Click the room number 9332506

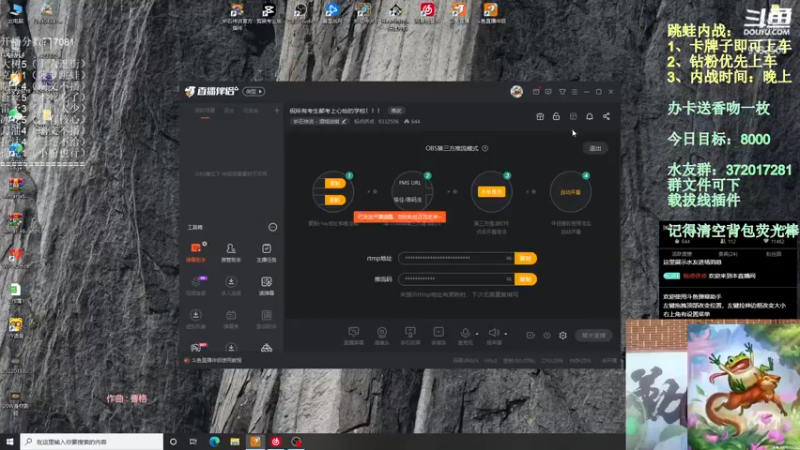388,121
